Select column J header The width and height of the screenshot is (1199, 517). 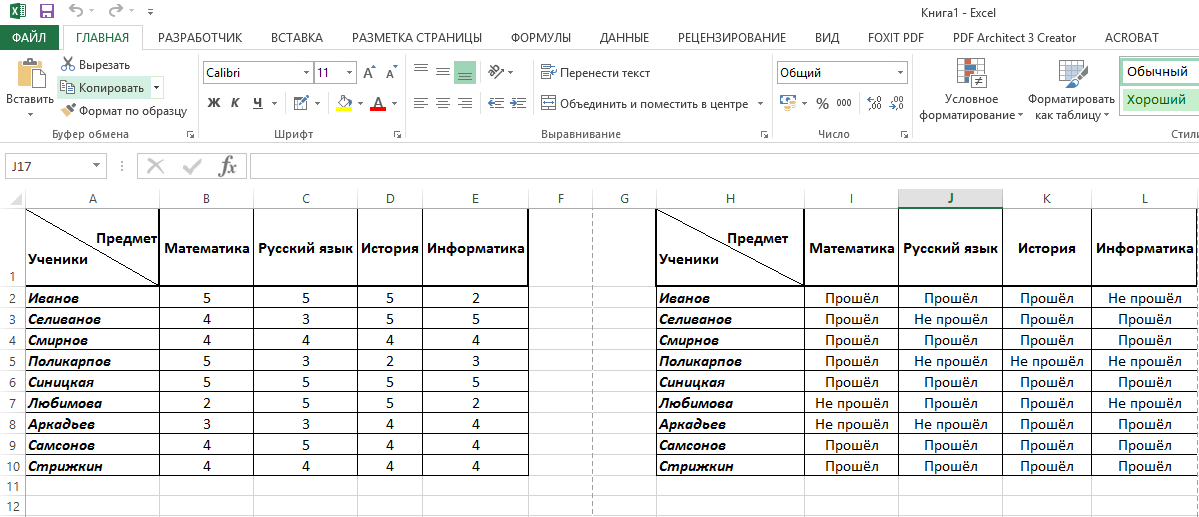pos(950,198)
